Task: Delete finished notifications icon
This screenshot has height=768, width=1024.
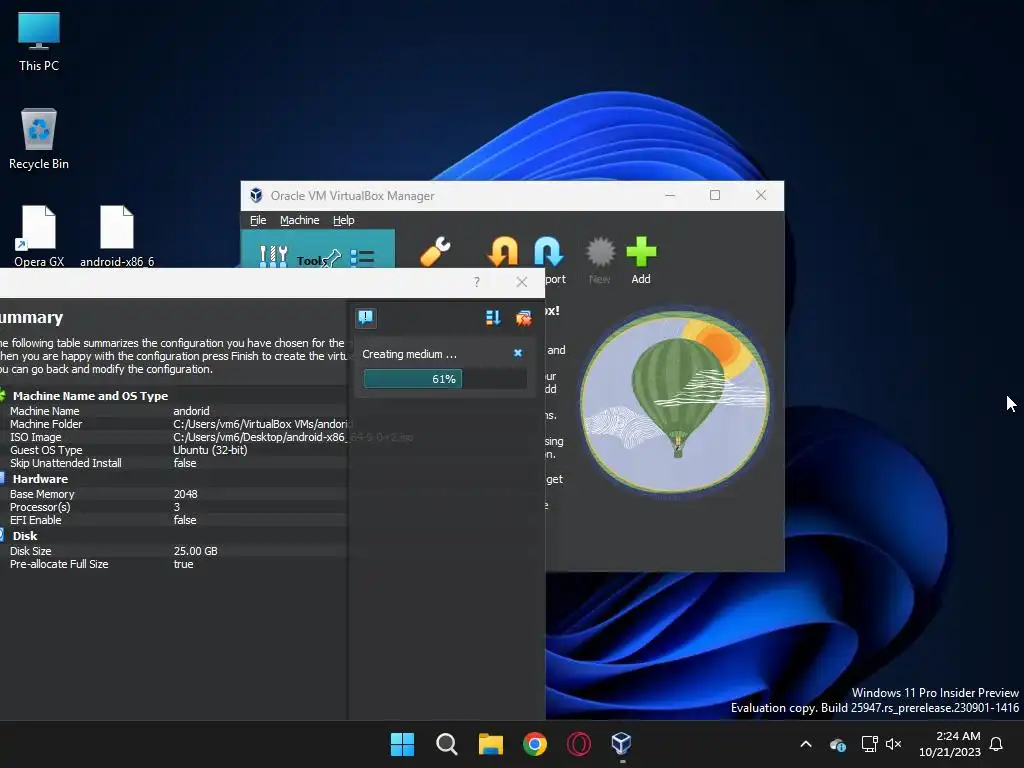Action: pyautogui.click(x=524, y=318)
